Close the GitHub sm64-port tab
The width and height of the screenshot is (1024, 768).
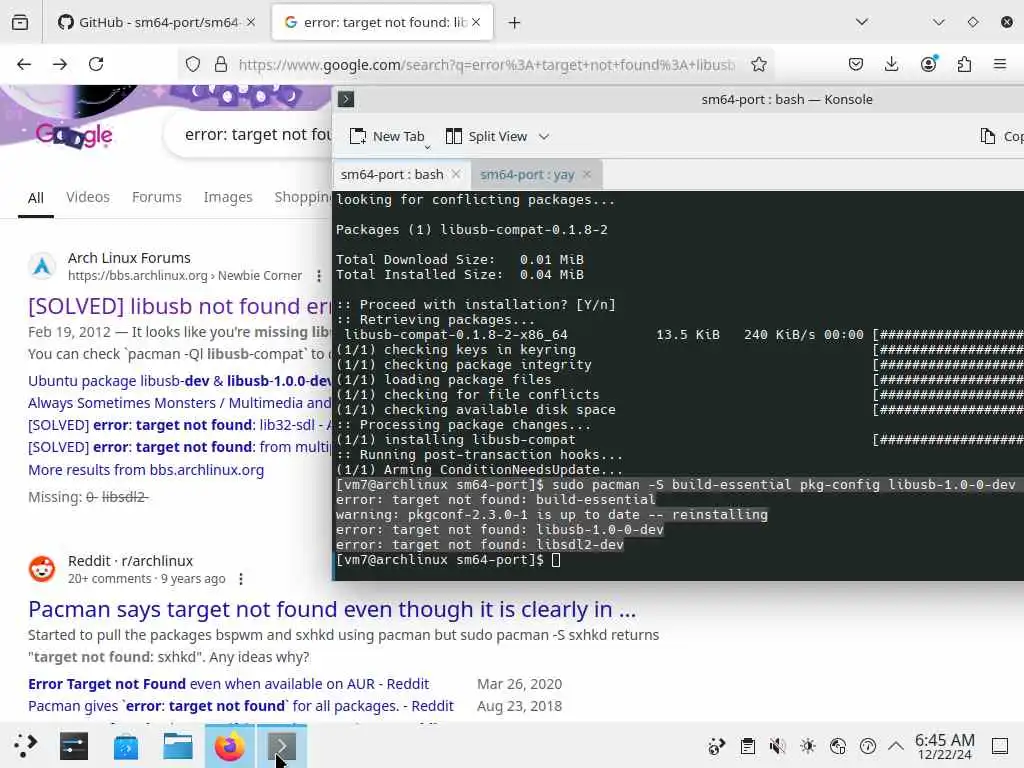coord(251,22)
